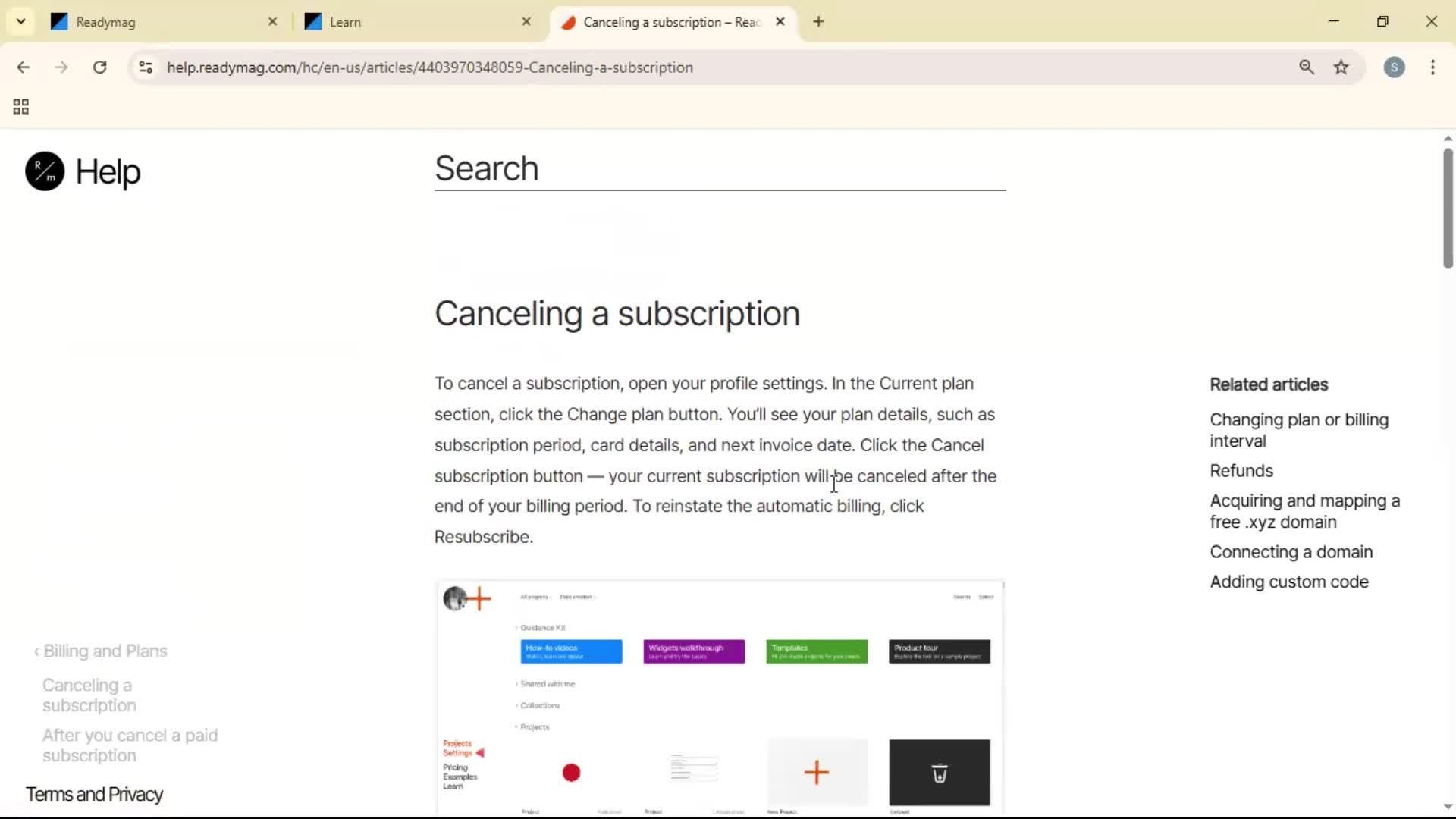This screenshot has width=1456, height=819.
Task: Open the Chrome three-dot menu
Action: point(1433,67)
